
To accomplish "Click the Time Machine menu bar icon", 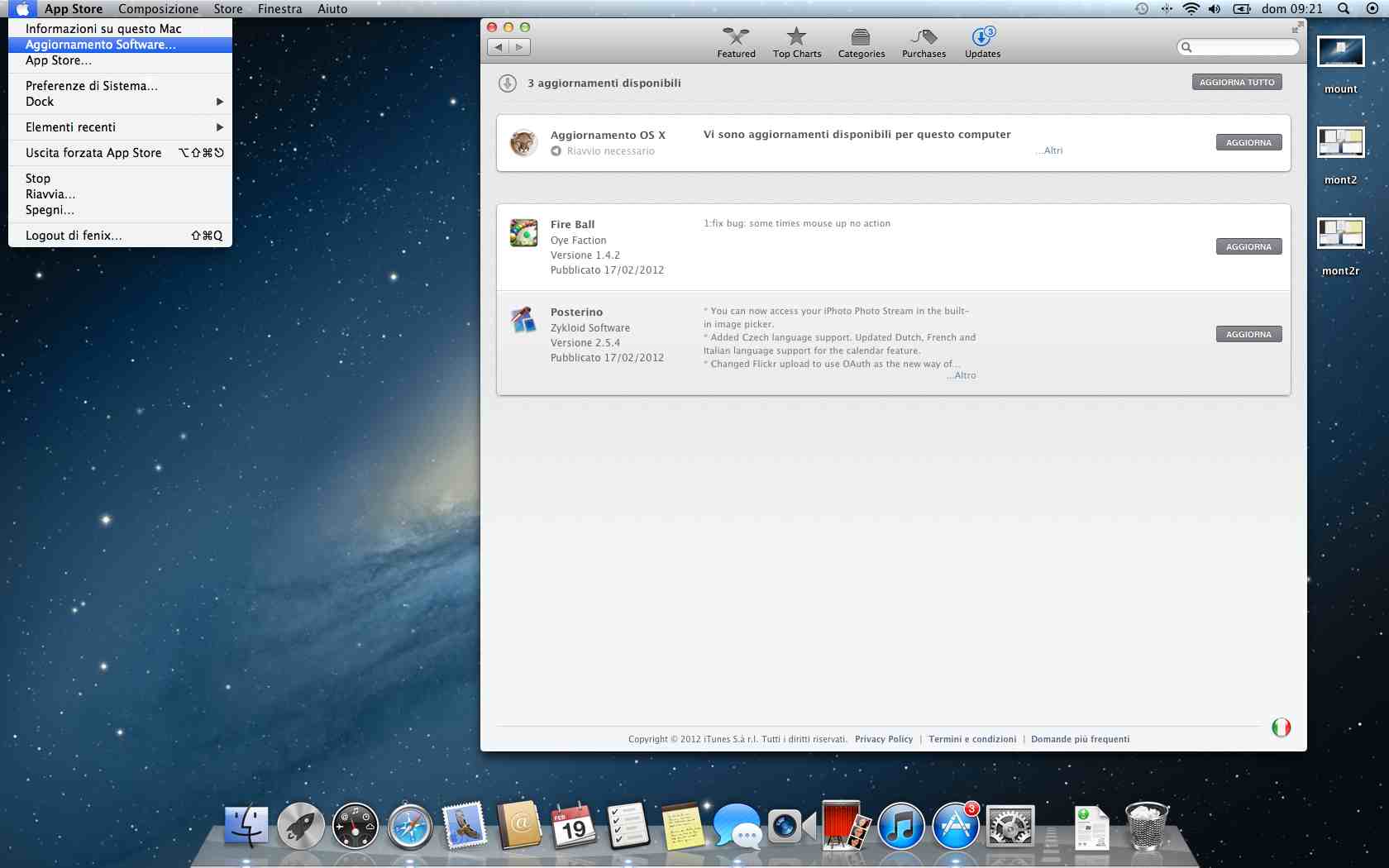I will [x=1142, y=9].
